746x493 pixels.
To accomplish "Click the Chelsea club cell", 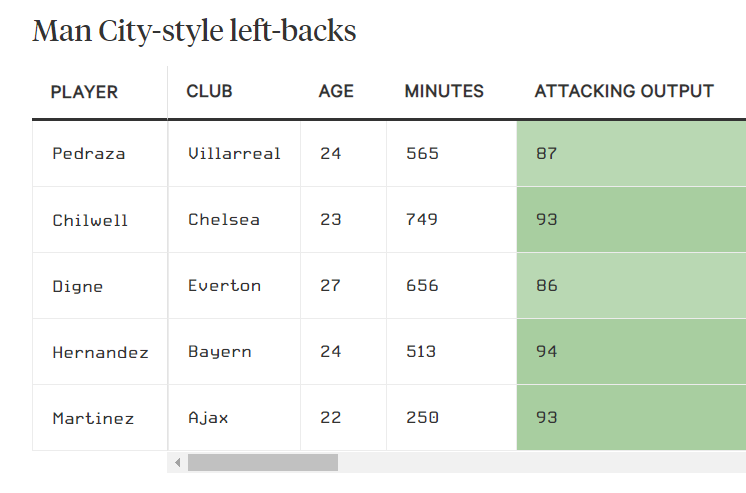I will pos(234,220).
